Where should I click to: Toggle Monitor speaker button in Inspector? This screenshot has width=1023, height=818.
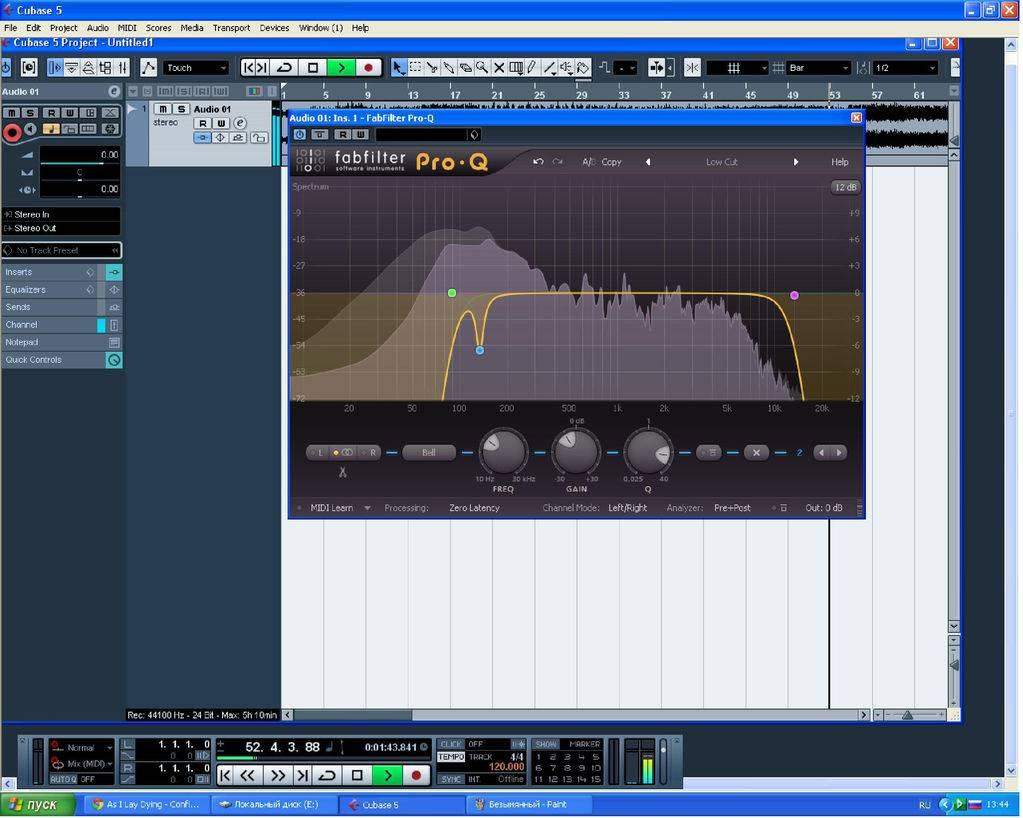point(29,129)
